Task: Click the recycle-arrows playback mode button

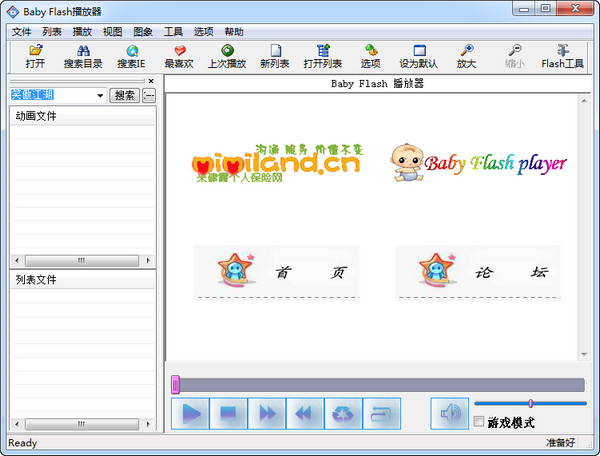Action: (343, 414)
